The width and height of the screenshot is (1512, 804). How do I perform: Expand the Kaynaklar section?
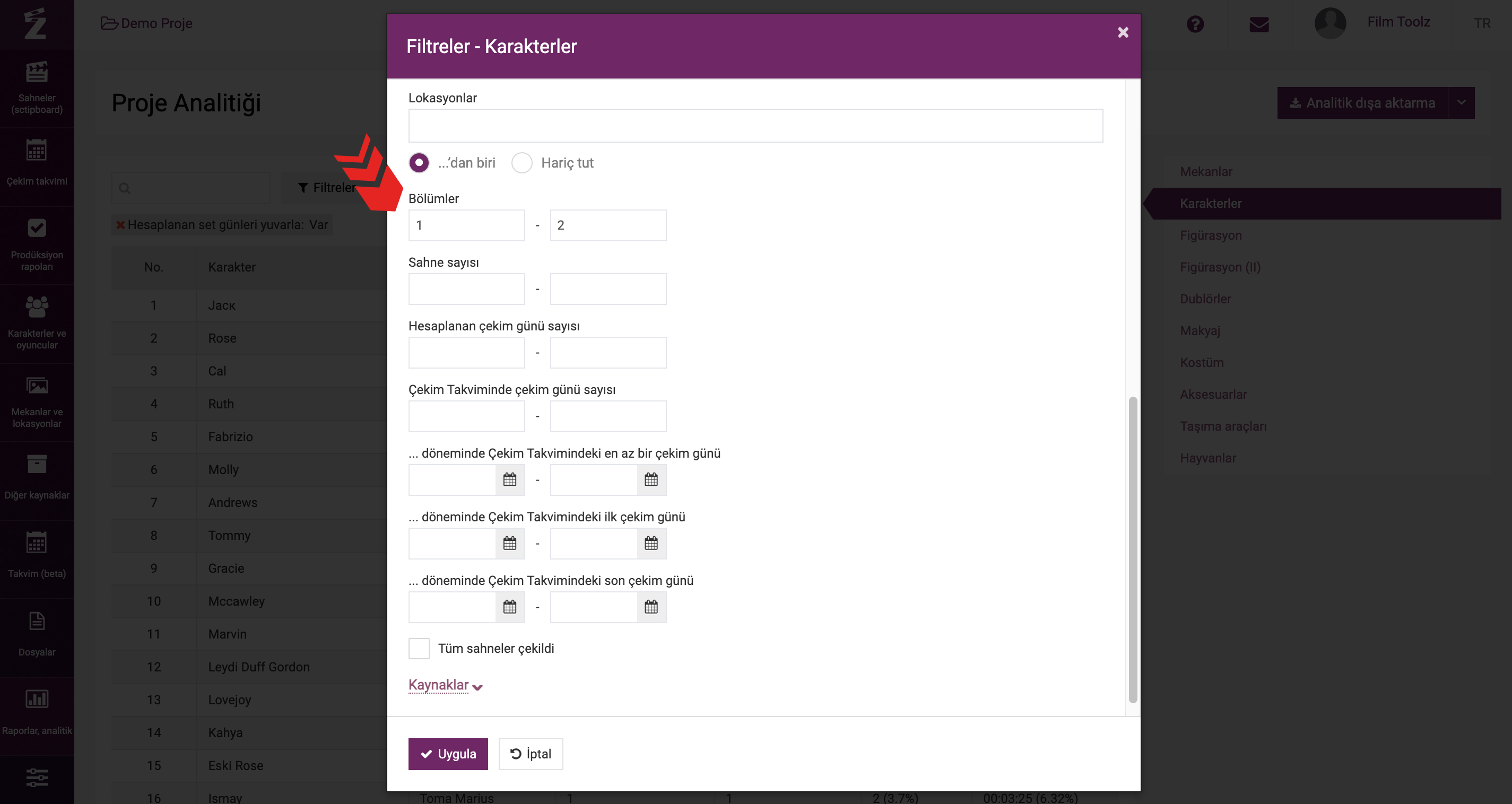[446, 685]
